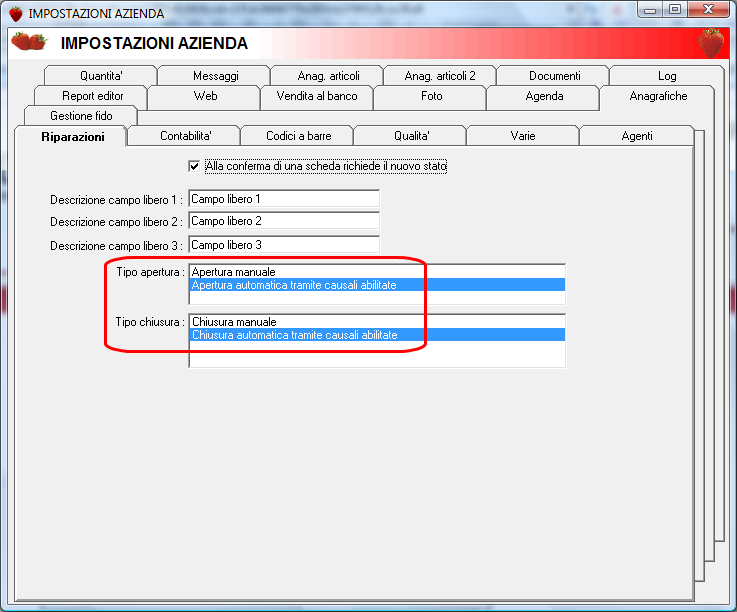Screen dimensions: 737x612
Task: Switch to the Messaggi tab
Action: pos(215,76)
